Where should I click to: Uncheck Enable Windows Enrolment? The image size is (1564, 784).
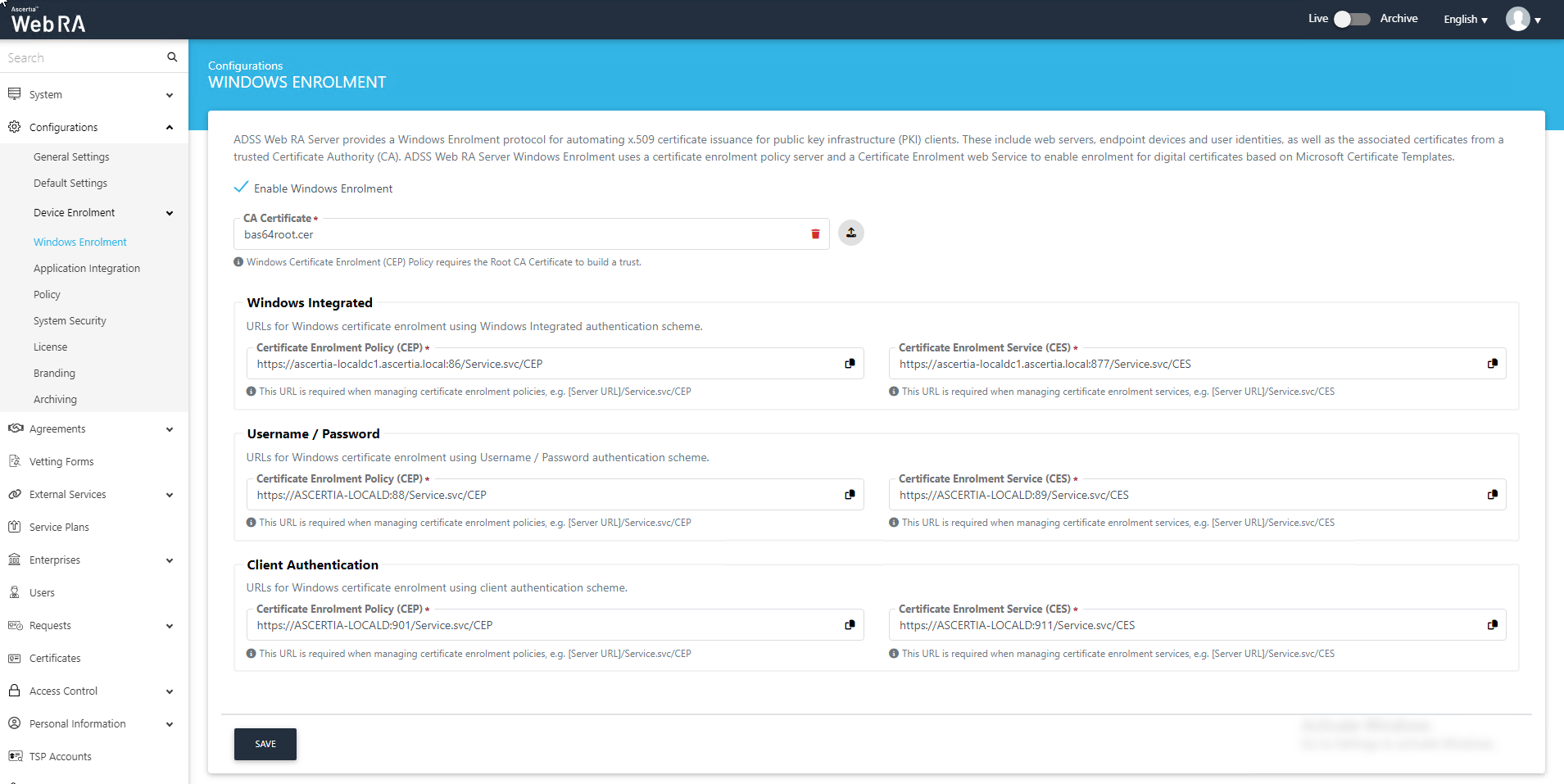[x=241, y=188]
